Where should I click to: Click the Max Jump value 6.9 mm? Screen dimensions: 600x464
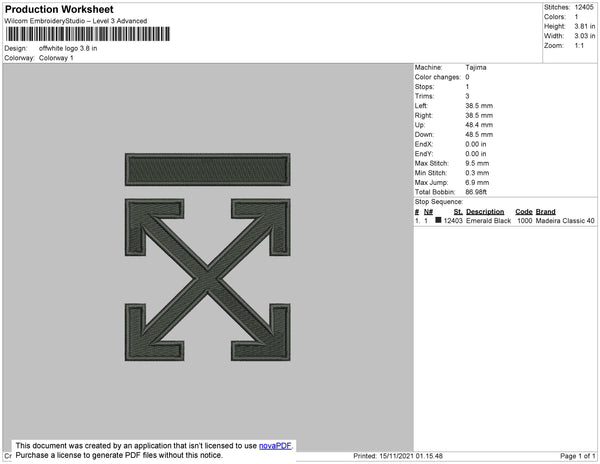tap(477, 182)
